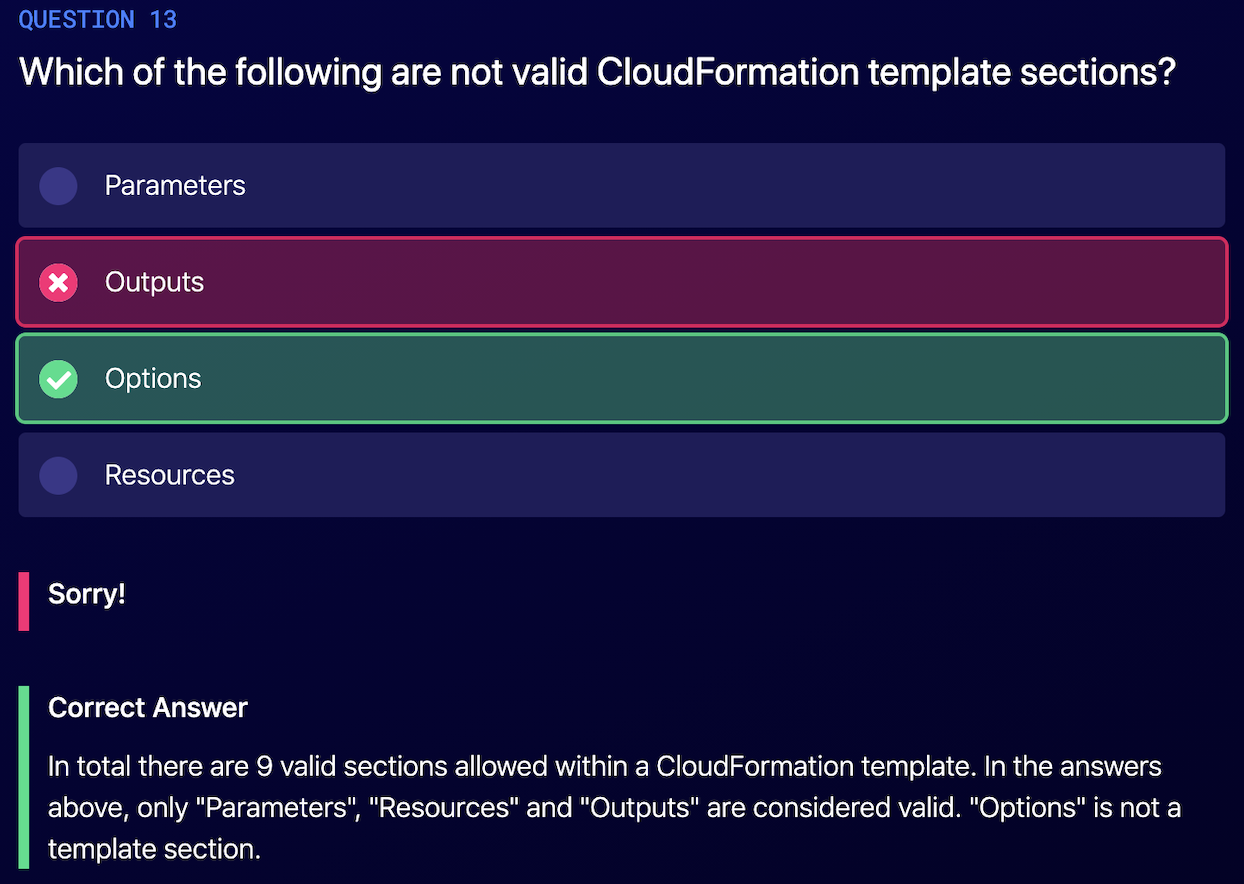
Task: Click the "Sorry!" feedback heading
Action: coord(87,593)
